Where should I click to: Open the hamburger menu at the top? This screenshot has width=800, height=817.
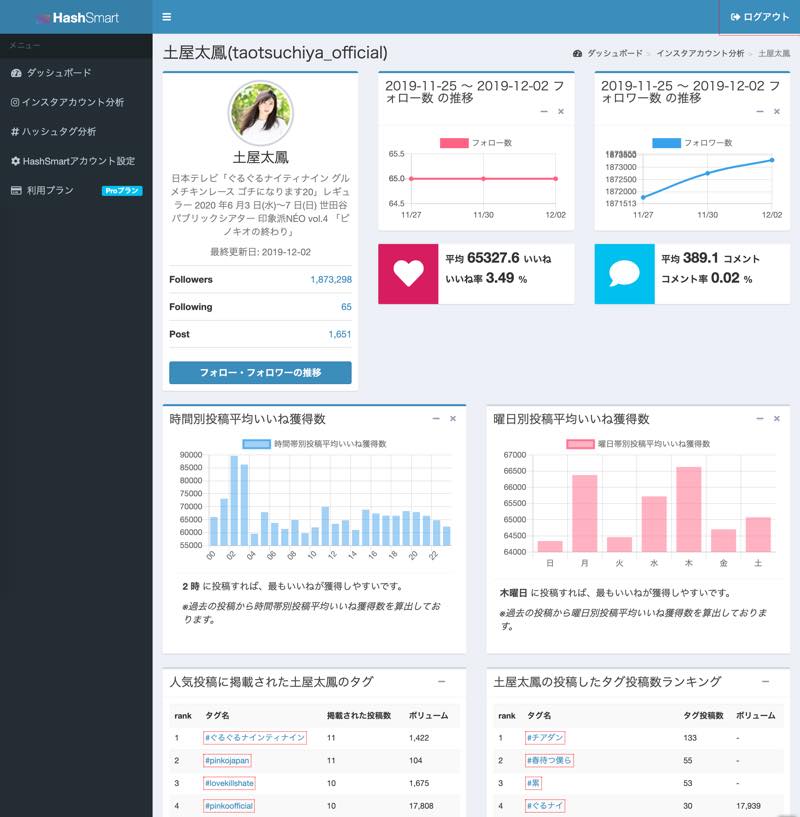click(x=166, y=17)
